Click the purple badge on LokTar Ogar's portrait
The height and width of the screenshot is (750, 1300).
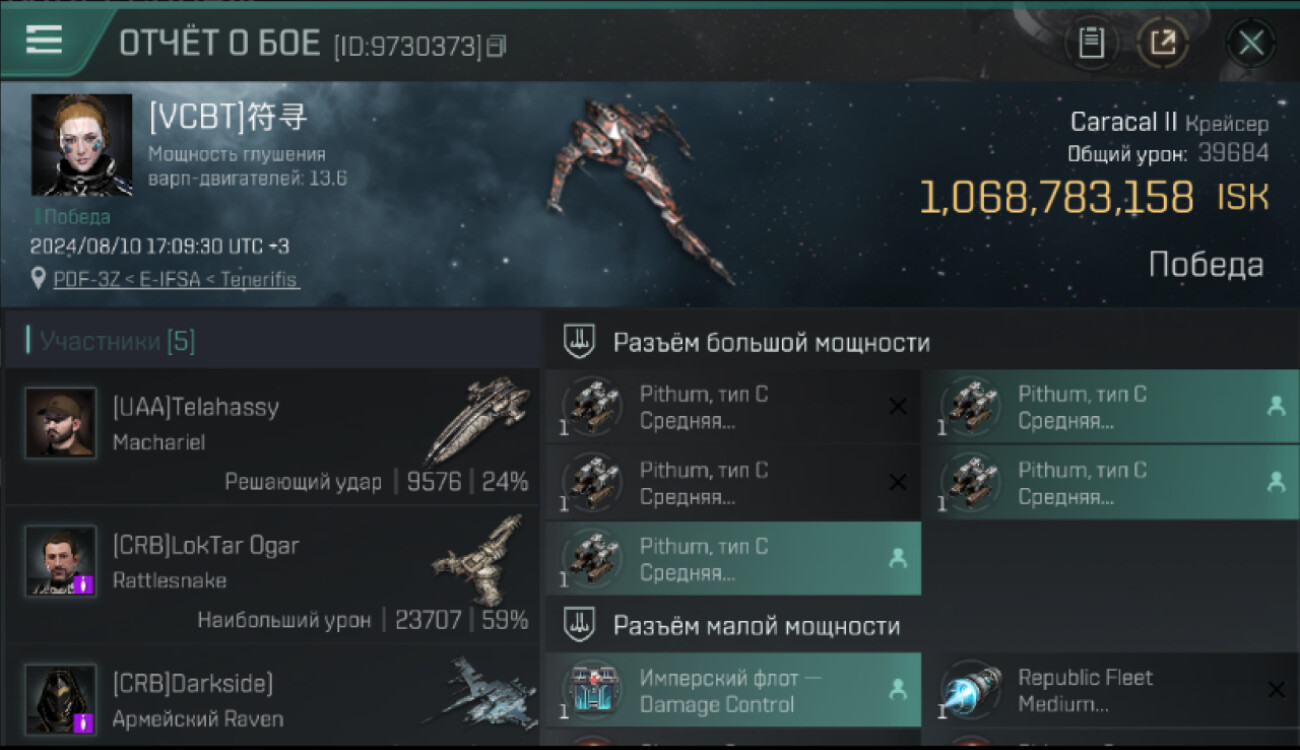point(84,585)
